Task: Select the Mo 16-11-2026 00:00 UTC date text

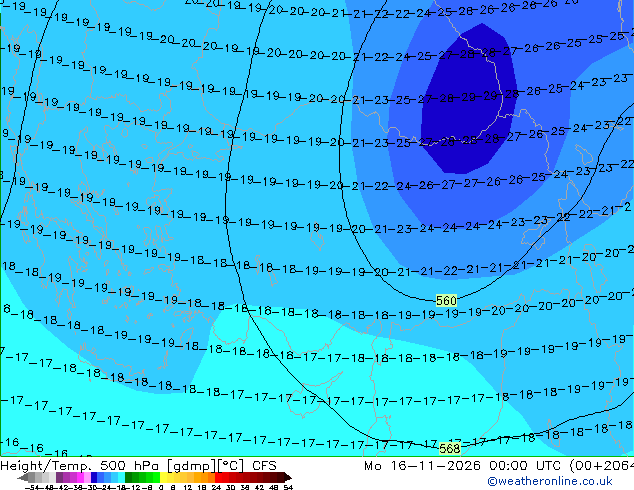Action: (x=463, y=466)
